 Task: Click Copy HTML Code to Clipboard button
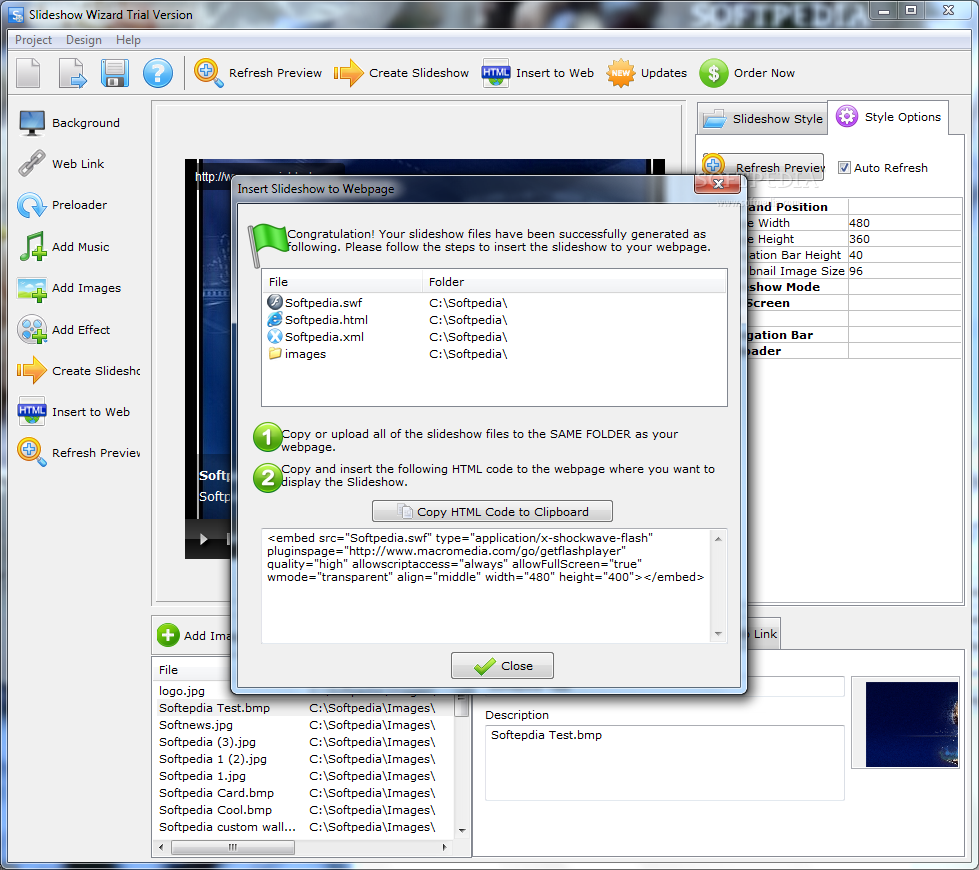[492, 512]
